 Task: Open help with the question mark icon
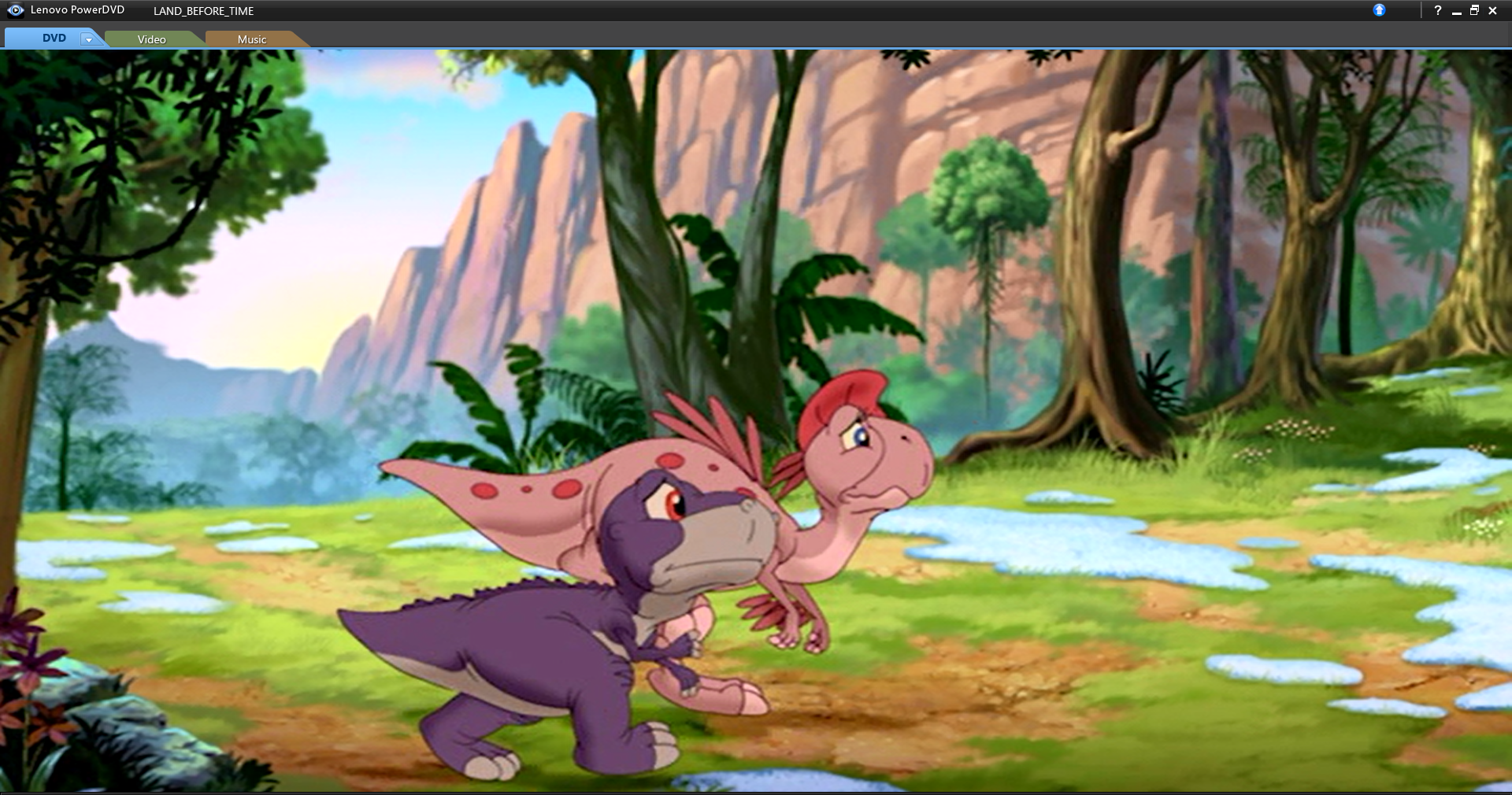coord(1437,10)
